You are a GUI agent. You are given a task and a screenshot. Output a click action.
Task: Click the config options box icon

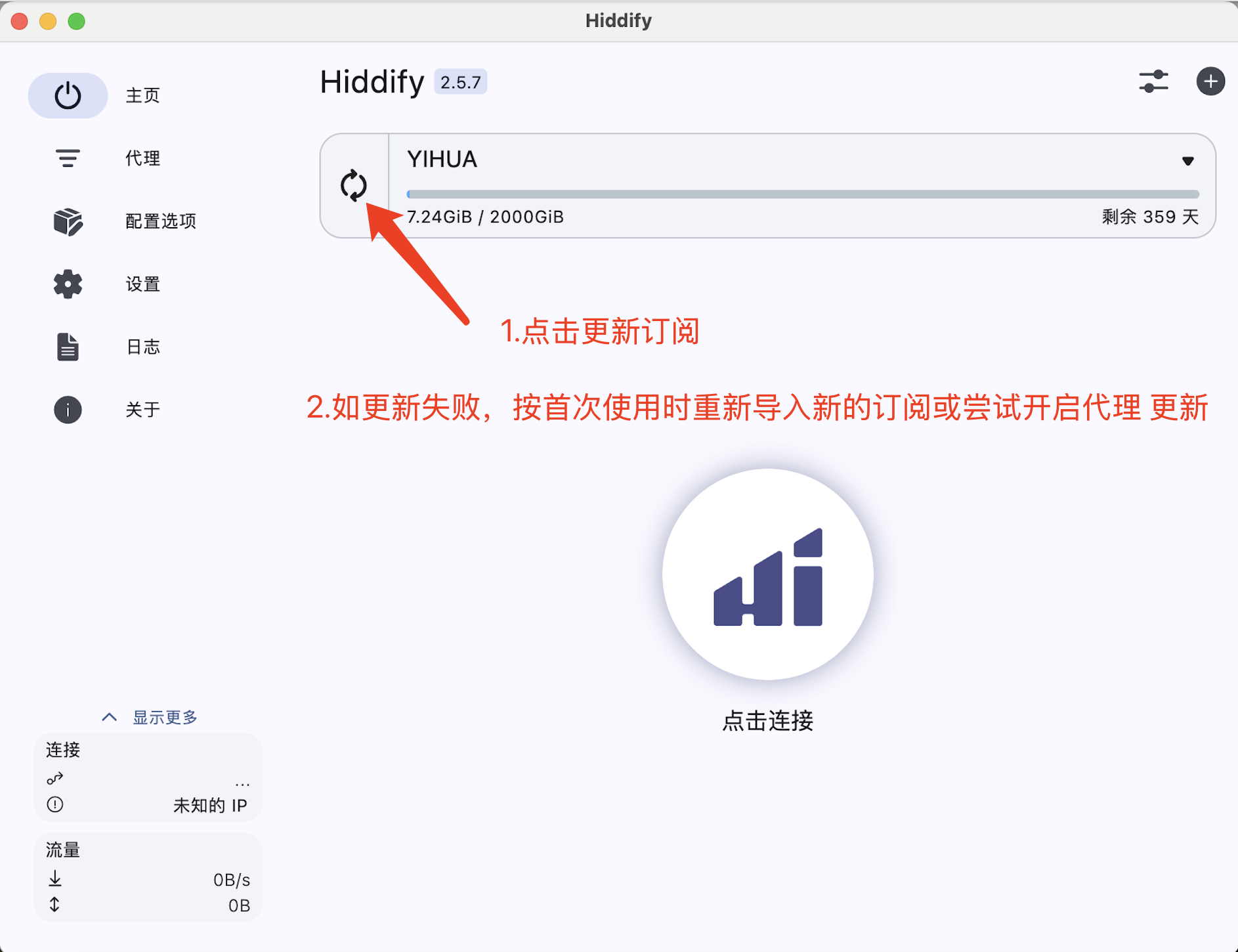tap(68, 221)
